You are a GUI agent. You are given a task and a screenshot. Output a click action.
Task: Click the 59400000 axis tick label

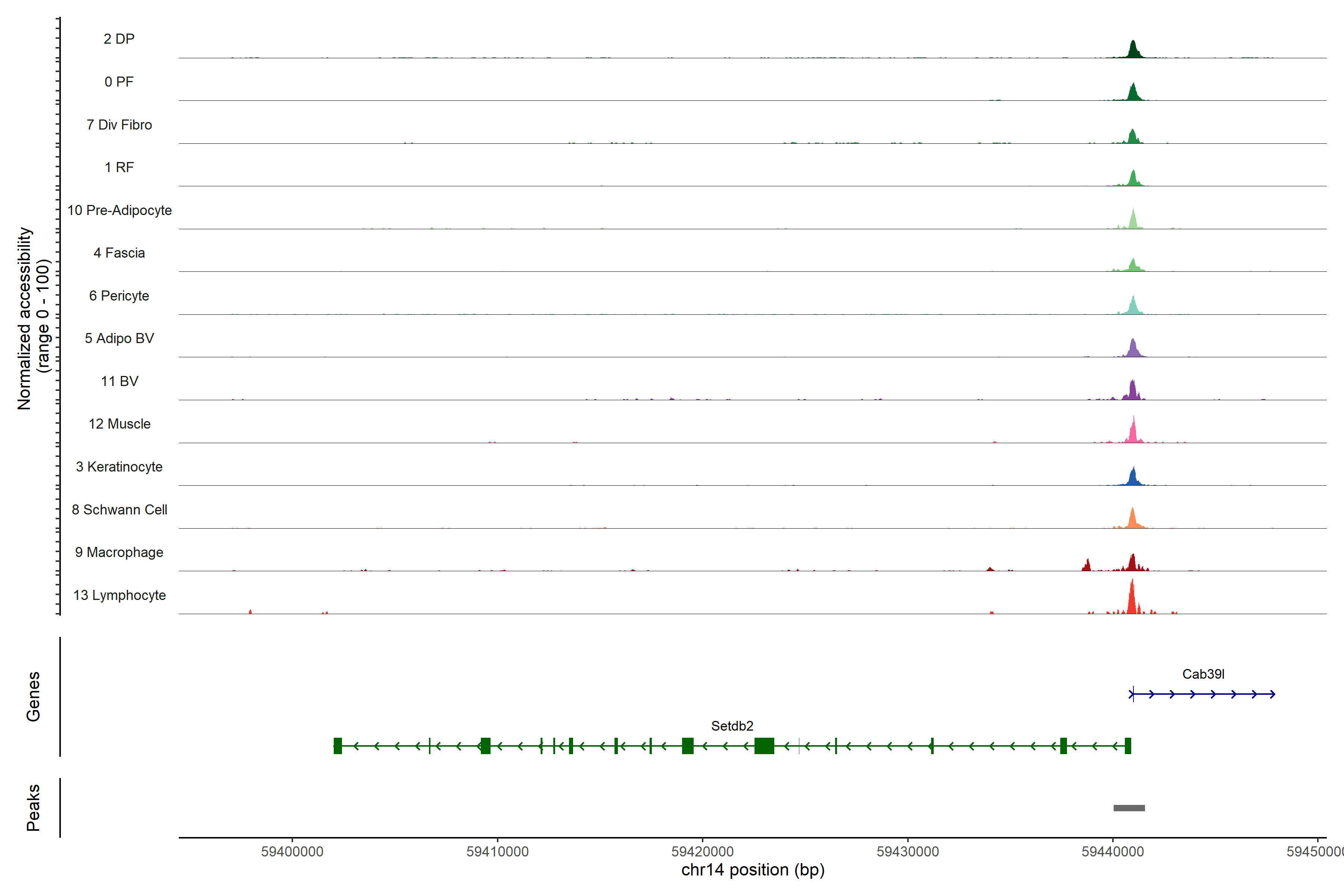292,852
